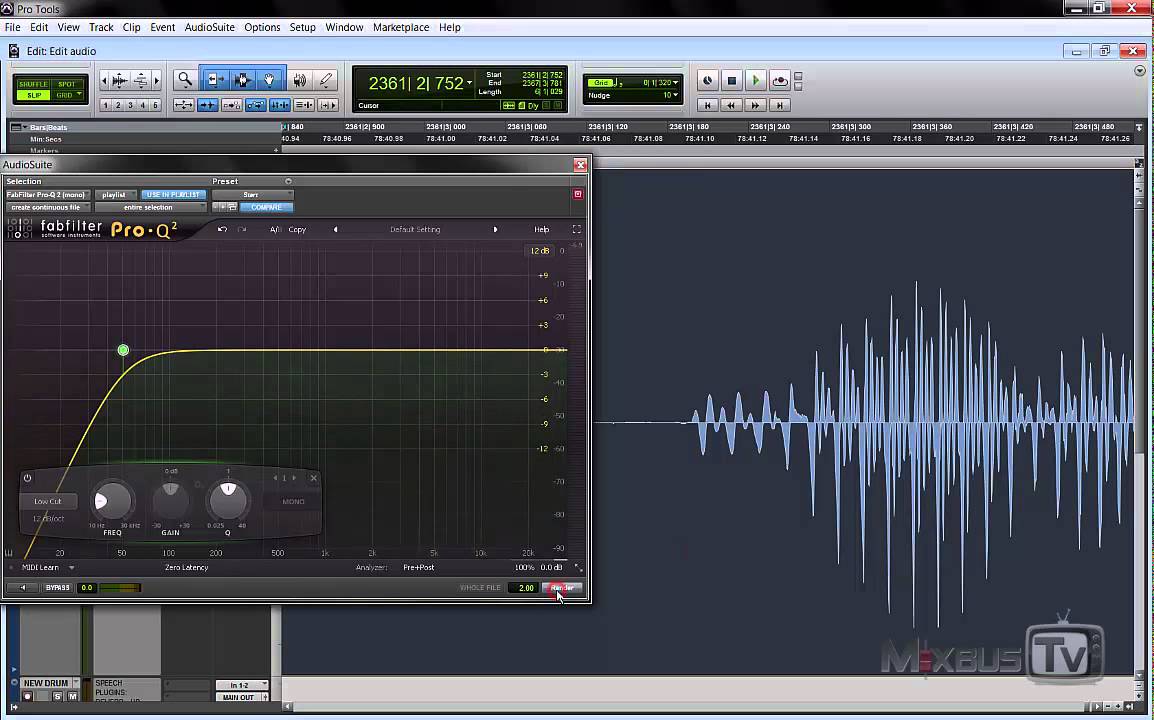Open Grid value dropdown
This screenshot has height=720, width=1154.
[x=676, y=82]
